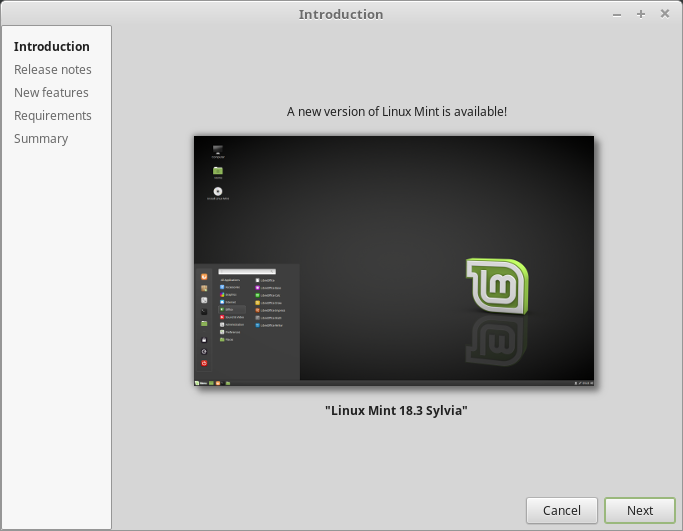Maximize the Introduction window
The width and height of the screenshot is (683, 531).
tap(641, 14)
